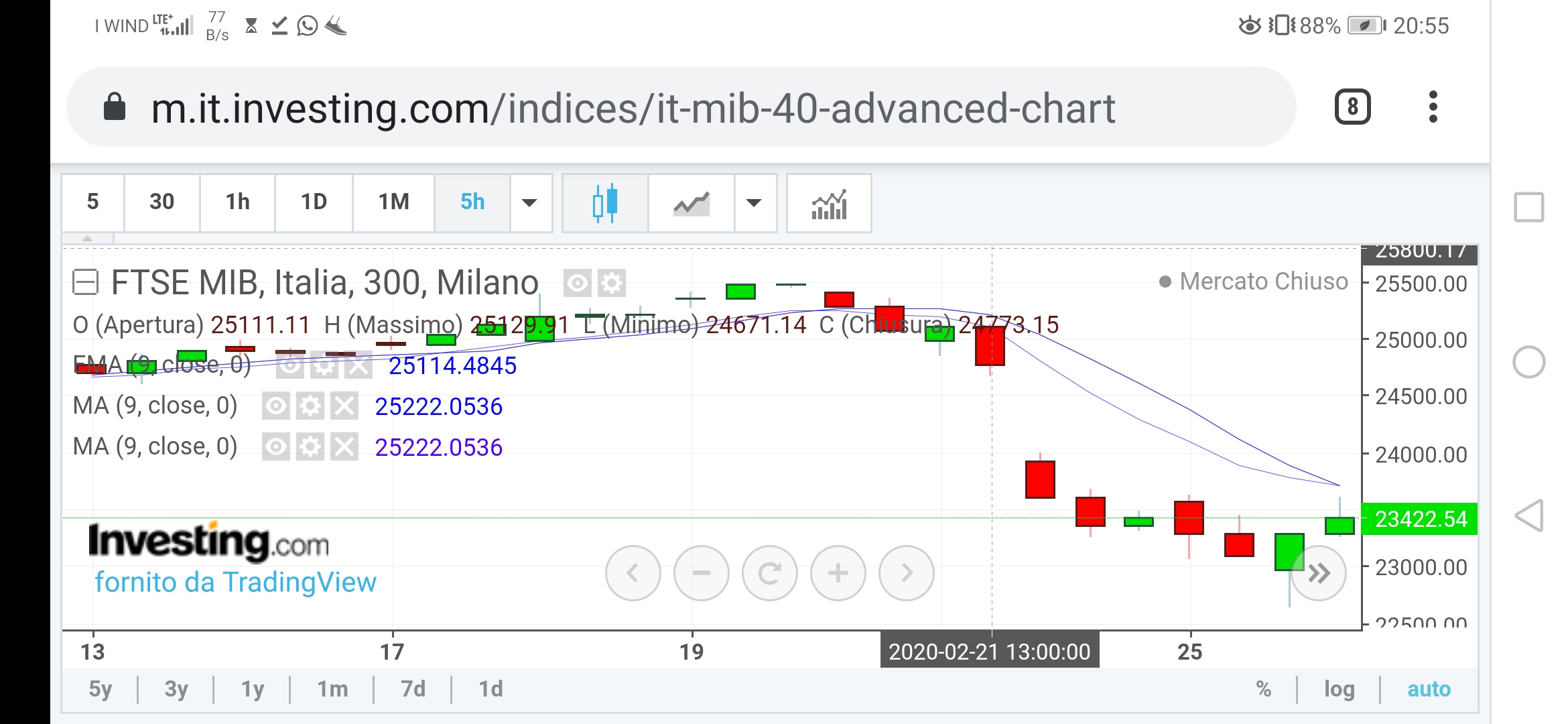1568x724 pixels.
Task: Set range to 5y
Action: [x=101, y=689]
